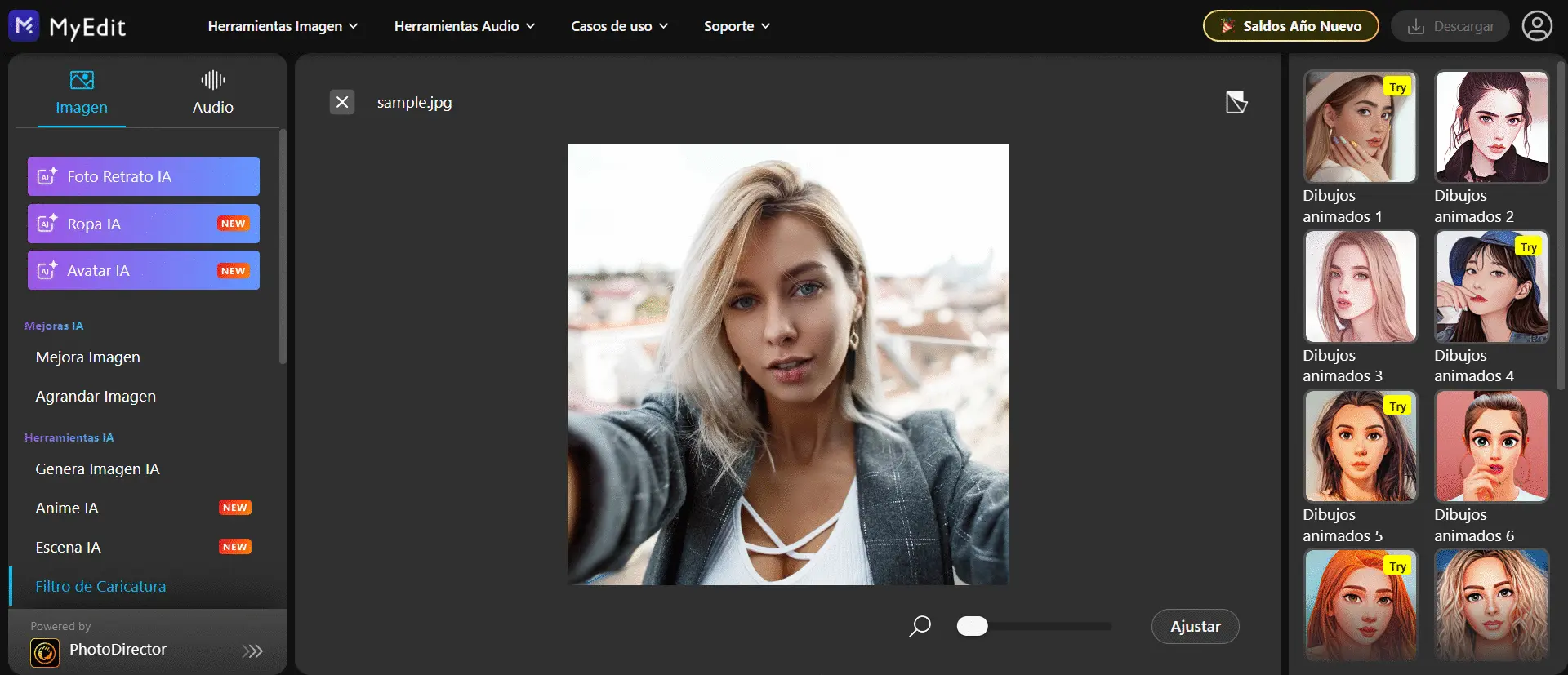Click the NEW badge beside Anime IA
1568x675 pixels.
pyautogui.click(x=235, y=508)
